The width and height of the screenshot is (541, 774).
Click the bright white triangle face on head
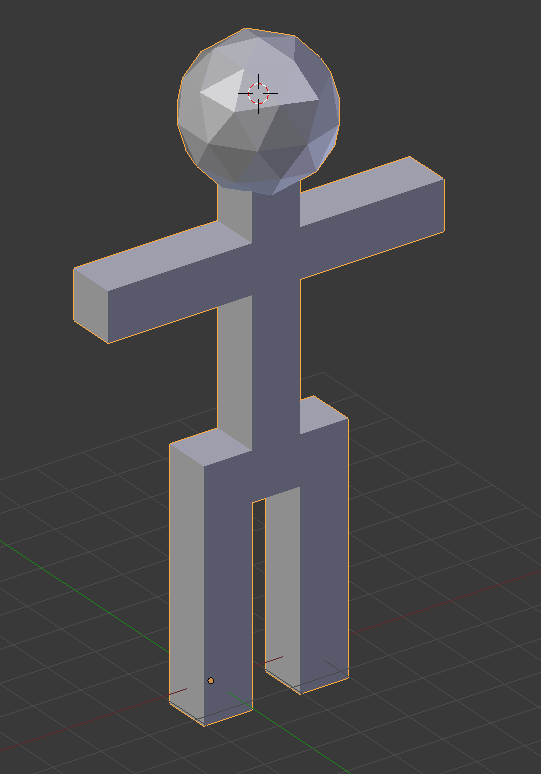pyautogui.click(x=225, y=90)
